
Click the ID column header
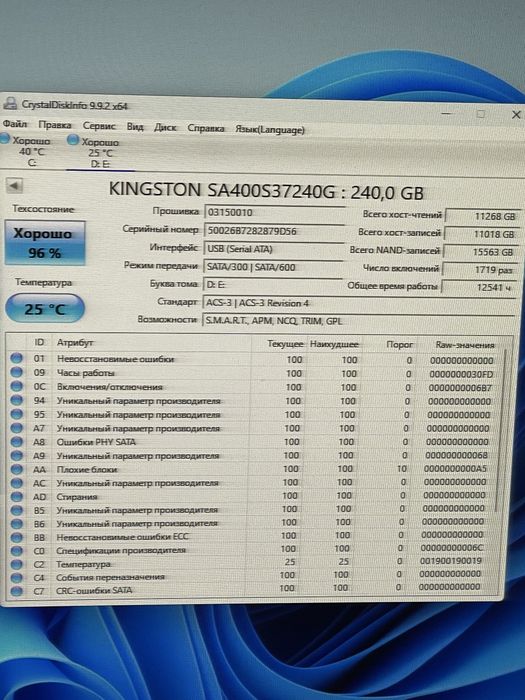coord(39,342)
